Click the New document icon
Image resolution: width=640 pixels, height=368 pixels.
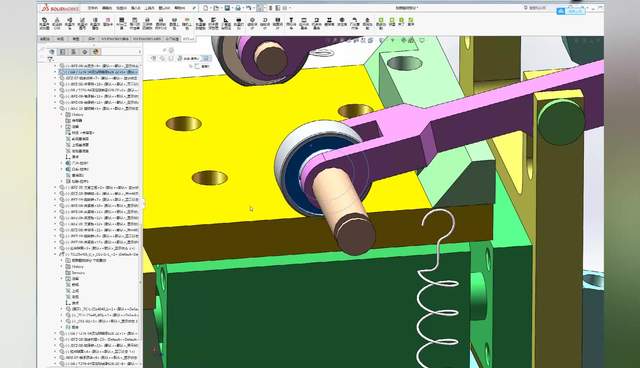[206, 8]
